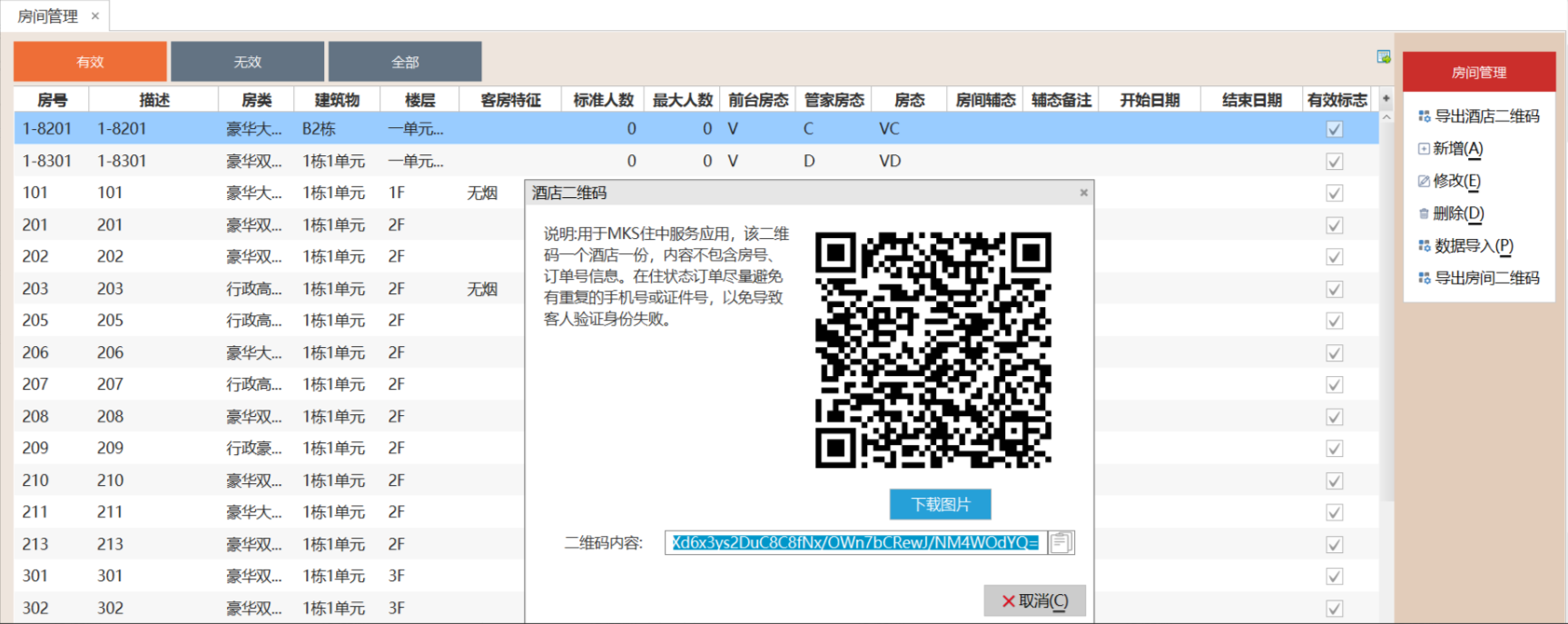Click the 数据导入(P) import icon
The image size is (1568, 624).
[1424, 246]
